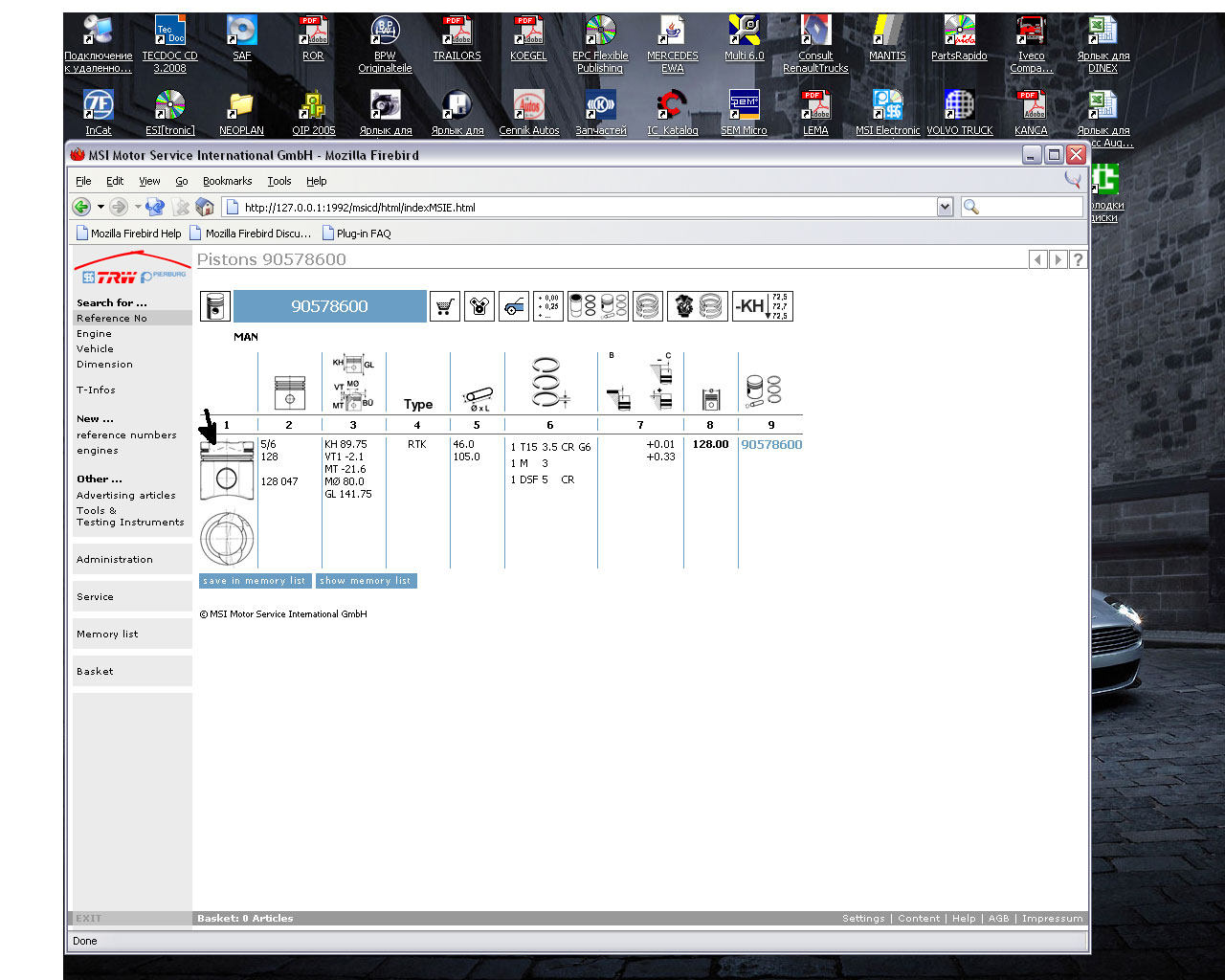The image size is (1225, 980).
Task: Search by Engine in the sidebar
Action: (94, 334)
